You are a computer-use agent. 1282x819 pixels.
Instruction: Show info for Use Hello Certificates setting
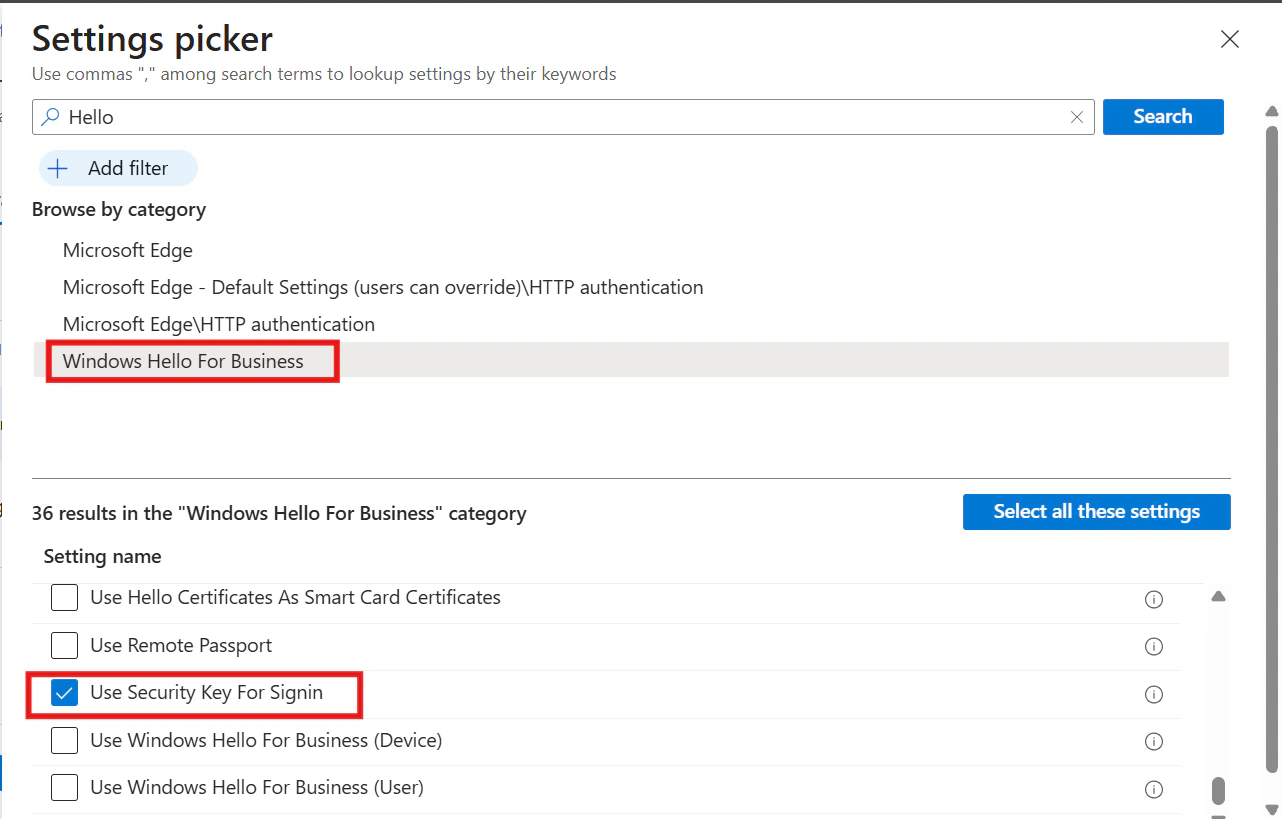click(x=1154, y=599)
